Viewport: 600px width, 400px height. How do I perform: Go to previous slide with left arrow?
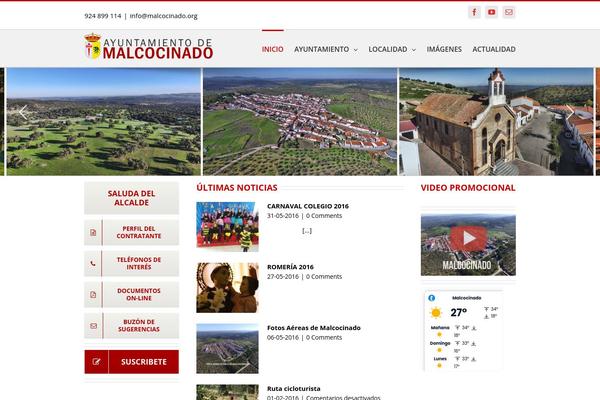pos(23,113)
